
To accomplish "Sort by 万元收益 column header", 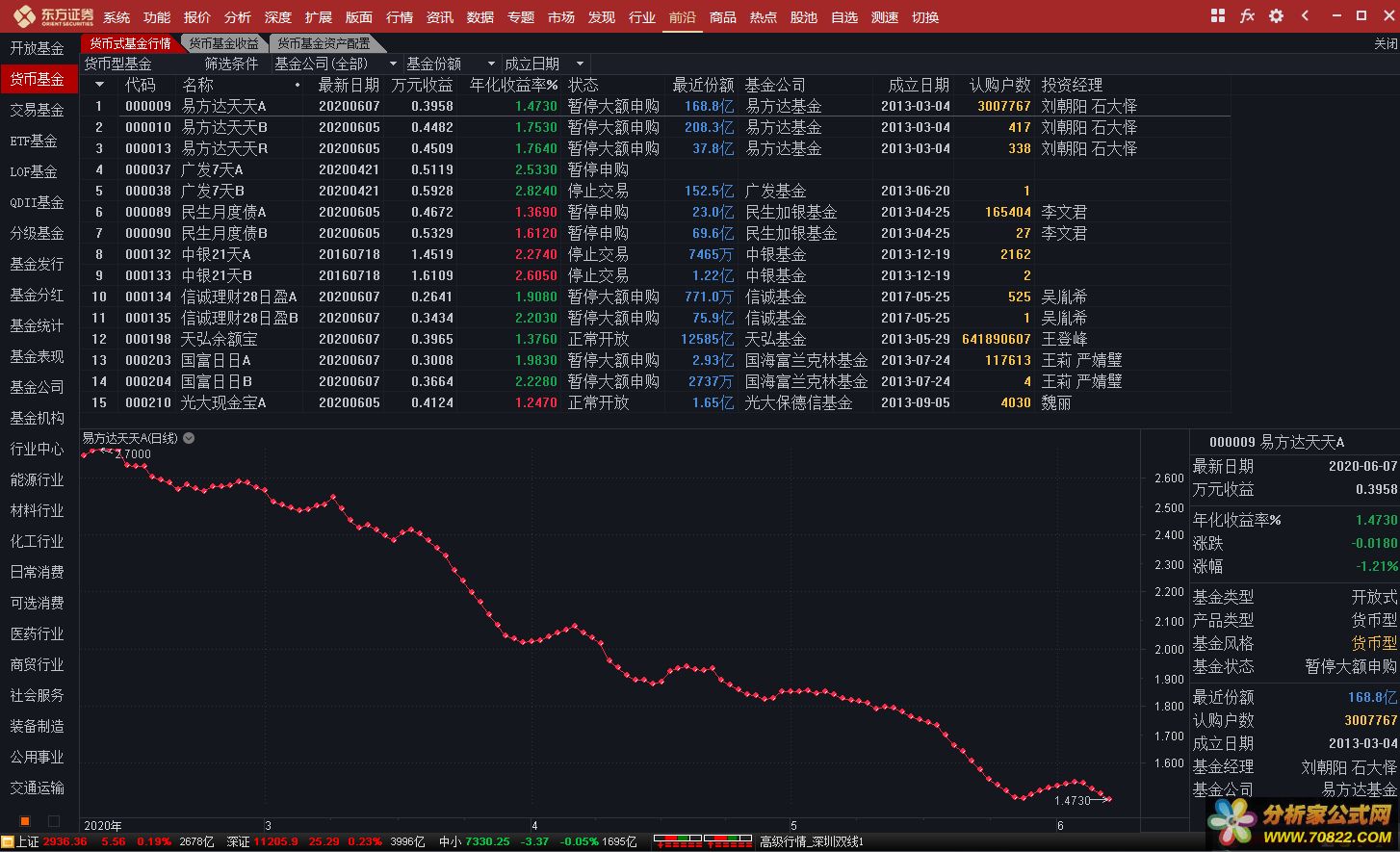I will click(422, 85).
